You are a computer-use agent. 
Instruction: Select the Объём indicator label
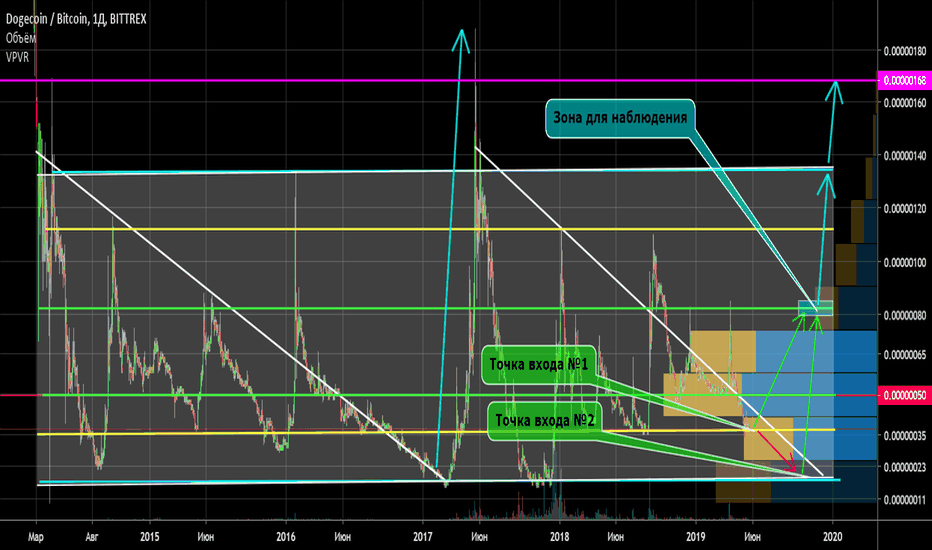coord(21,38)
